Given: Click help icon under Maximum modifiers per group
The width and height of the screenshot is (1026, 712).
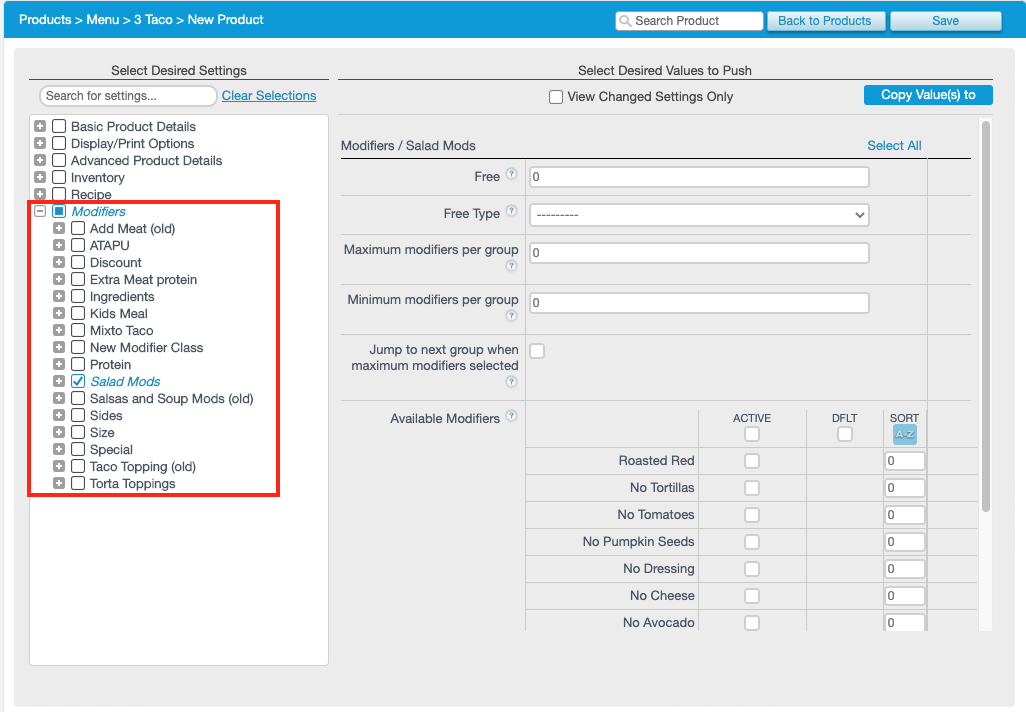Looking at the screenshot, I should 512,266.
